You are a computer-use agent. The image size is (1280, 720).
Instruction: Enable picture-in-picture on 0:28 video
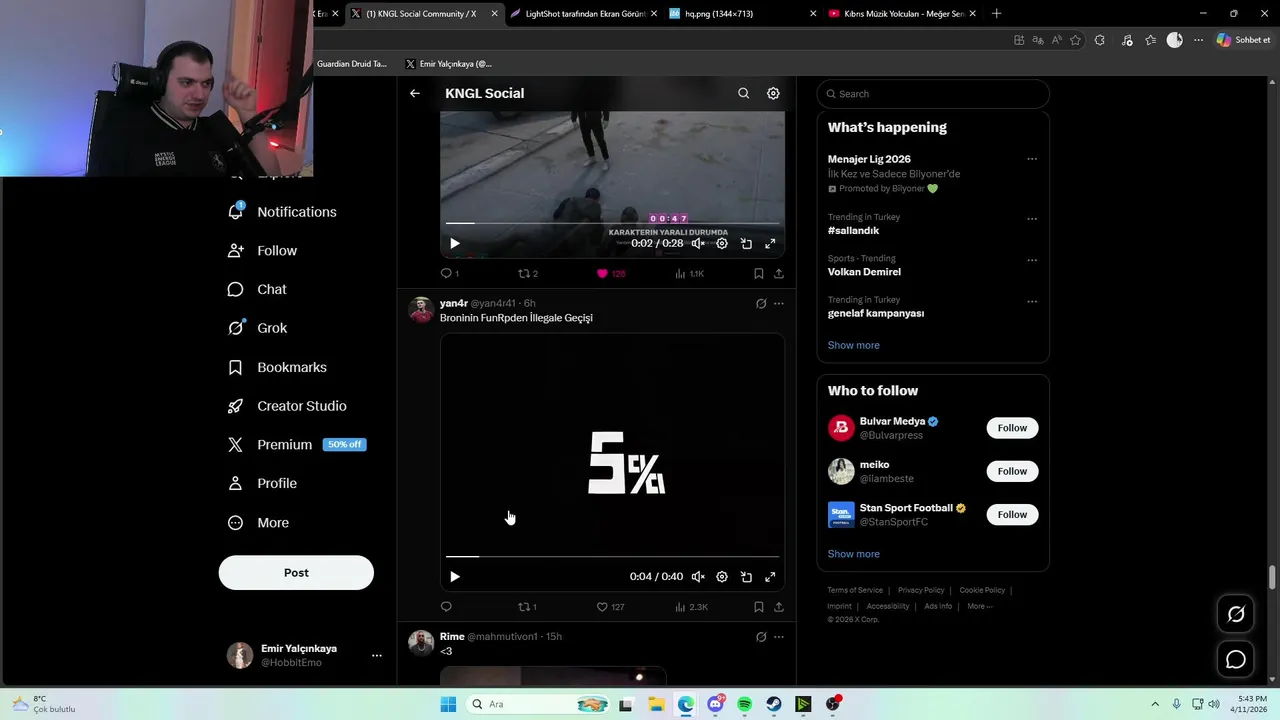click(746, 243)
